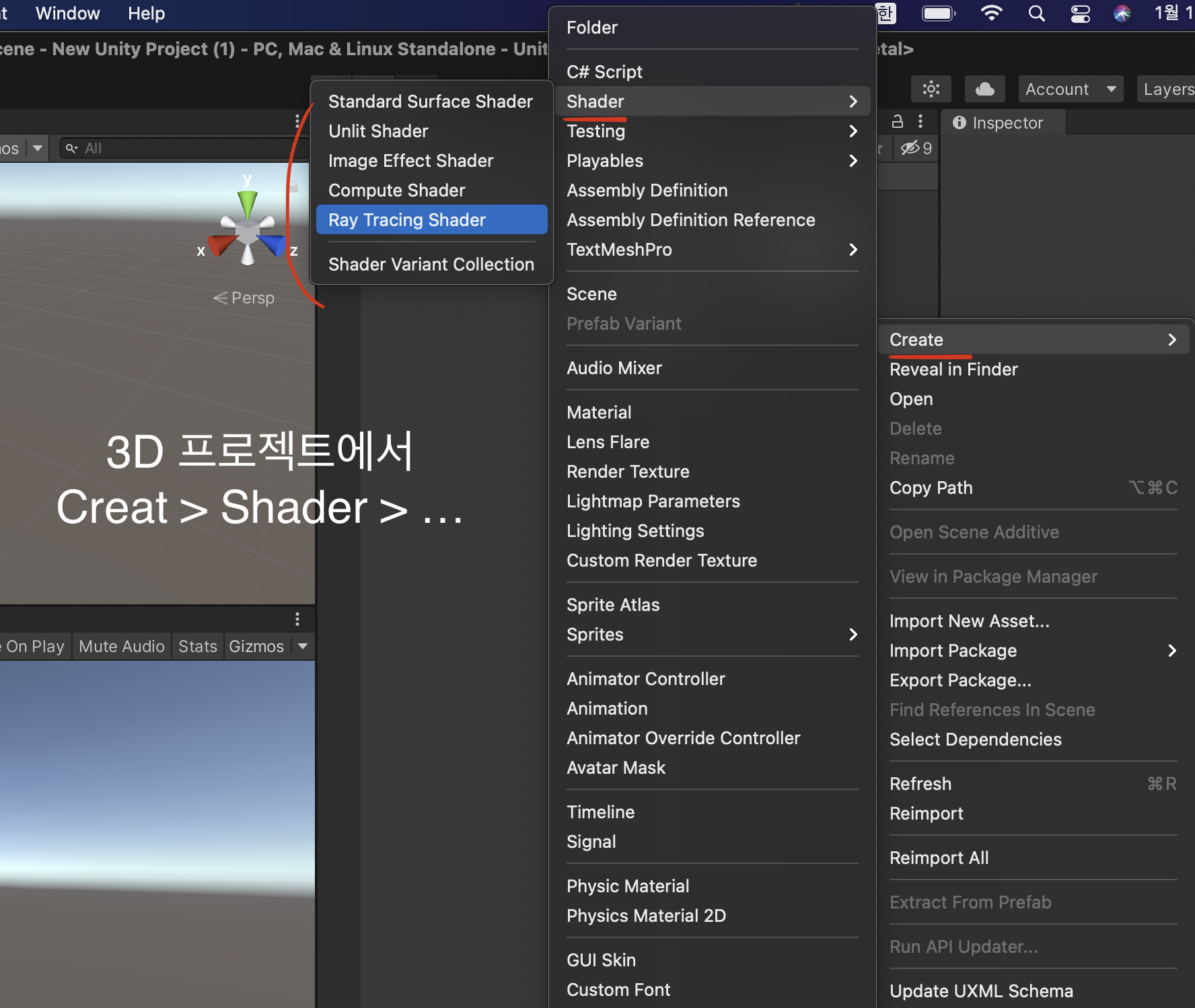Create a new Folder
This screenshot has width=1195, height=1008.
pyautogui.click(x=713, y=28)
